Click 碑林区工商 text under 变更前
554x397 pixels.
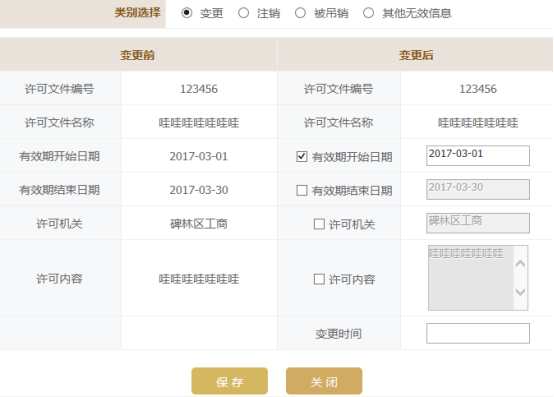click(x=199, y=224)
